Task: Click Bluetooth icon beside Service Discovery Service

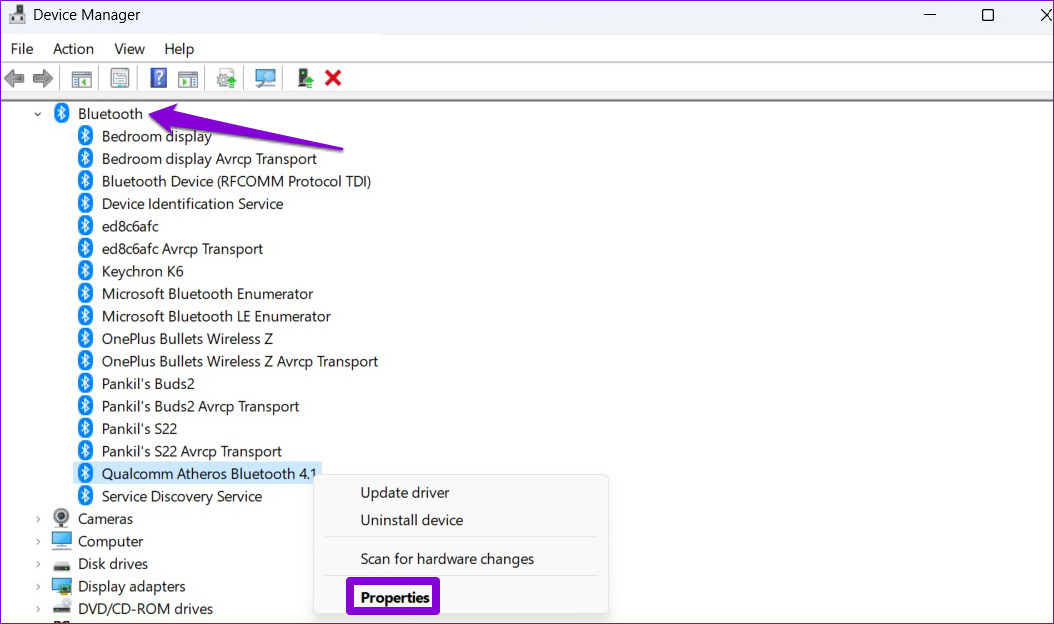Action: click(85, 496)
